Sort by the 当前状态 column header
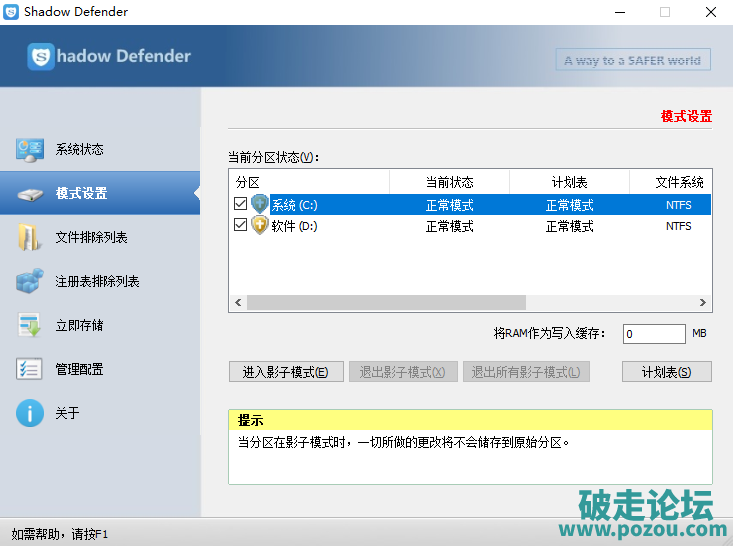This screenshot has height=546, width=733. tap(449, 182)
